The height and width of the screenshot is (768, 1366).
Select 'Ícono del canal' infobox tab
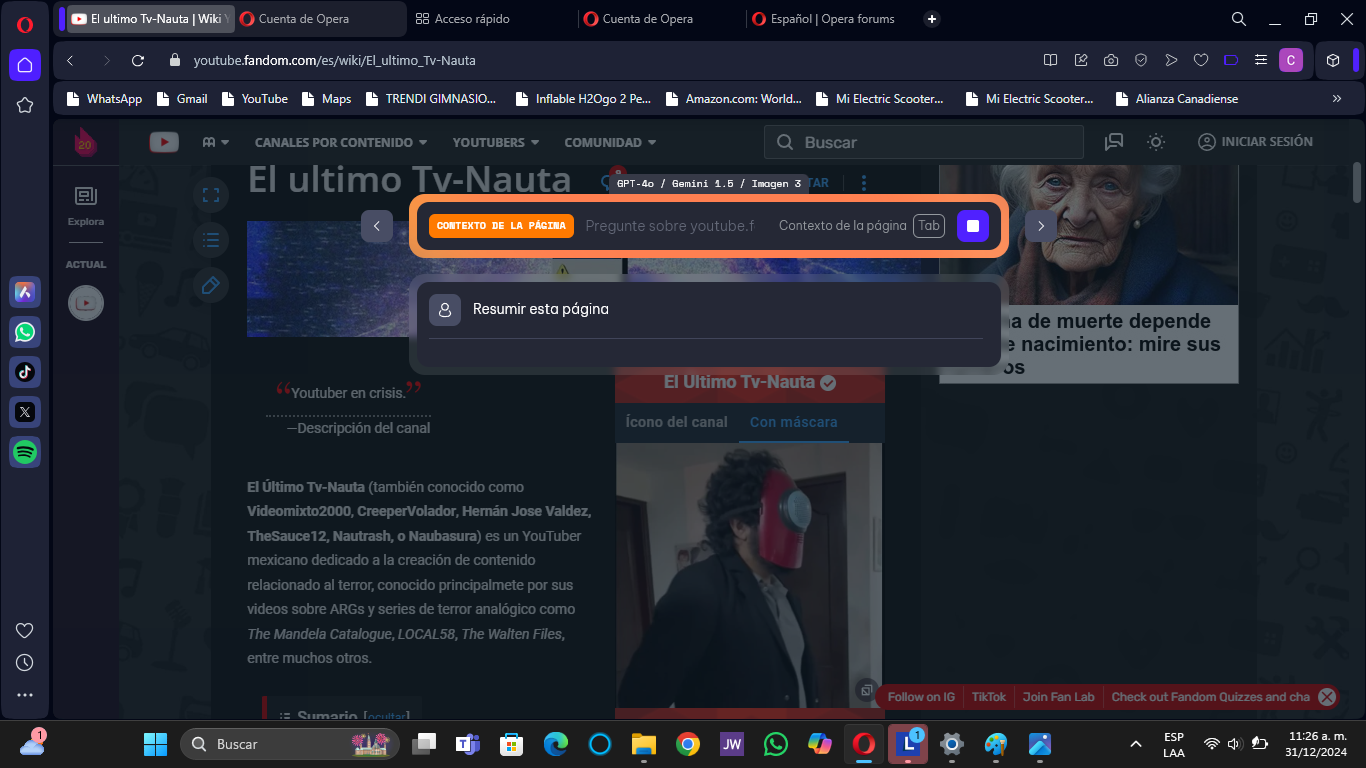(x=677, y=422)
